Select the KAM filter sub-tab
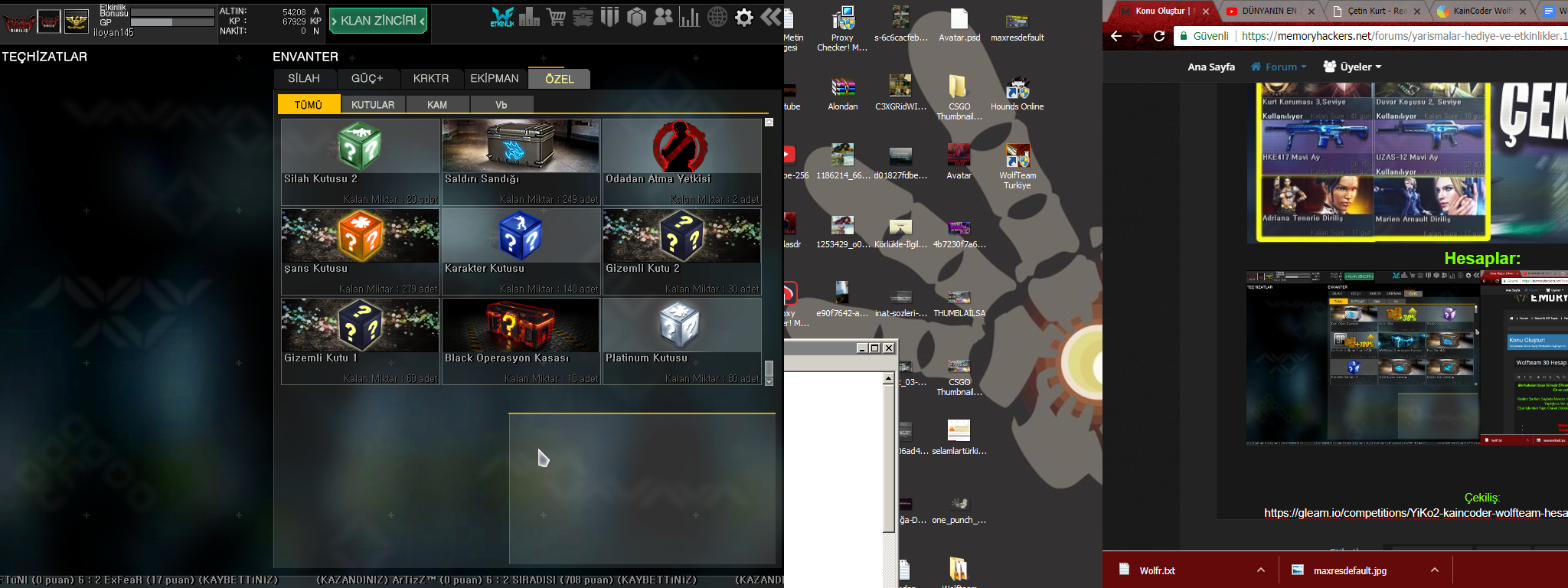1568x588 pixels. tap(437, 104)
